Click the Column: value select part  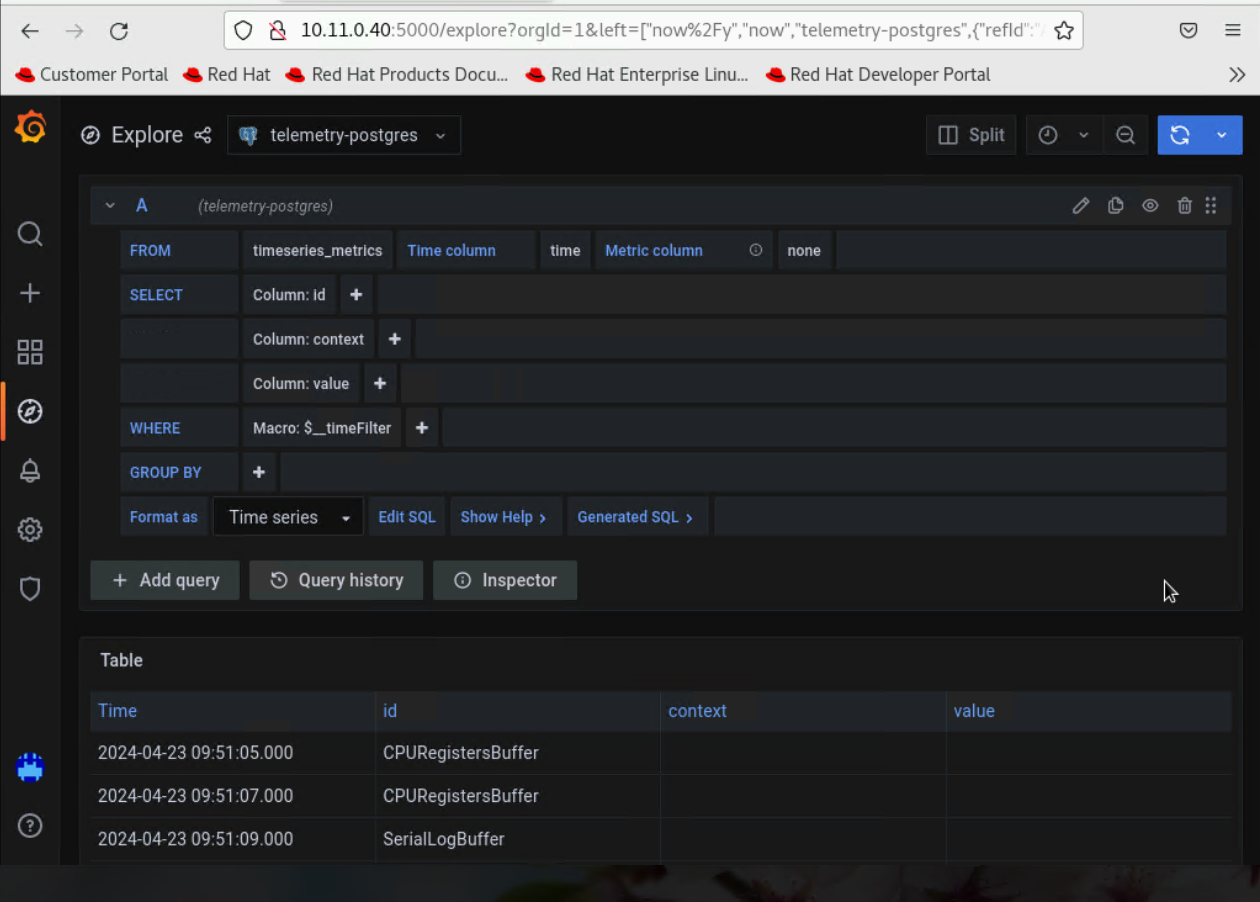tap(301, 383)
